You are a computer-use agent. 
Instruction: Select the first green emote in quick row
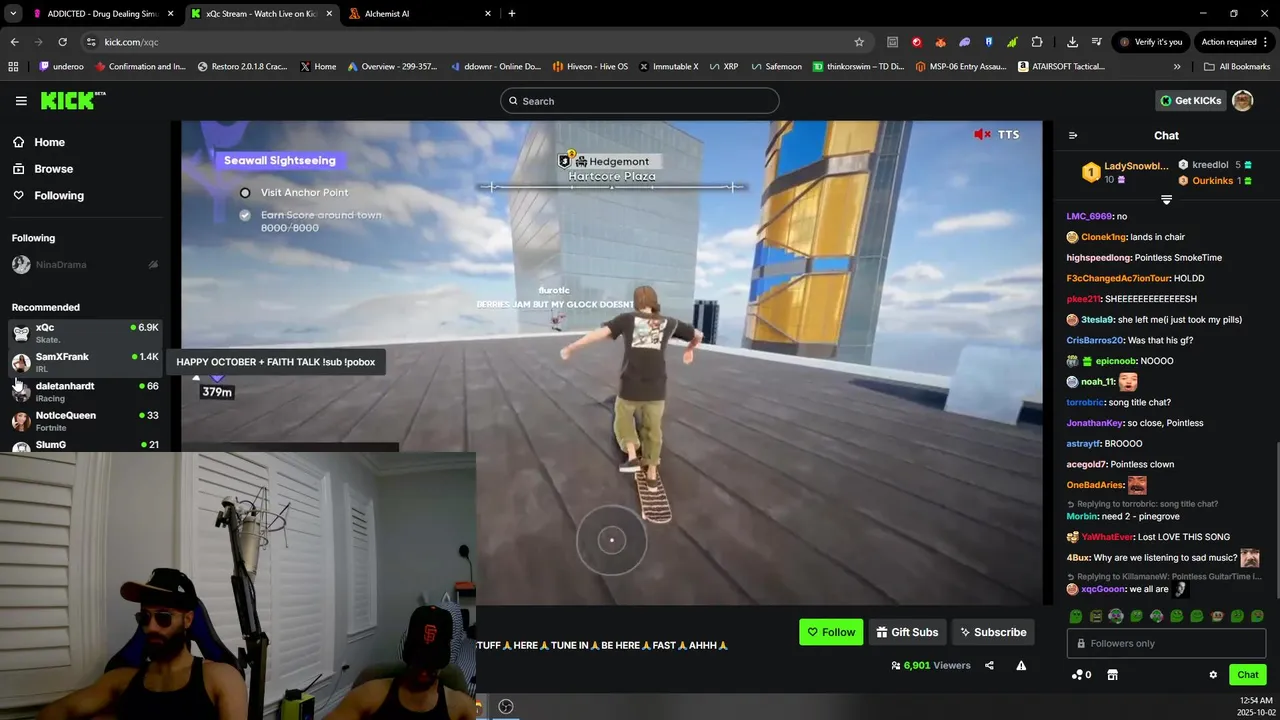(1076, 616)
